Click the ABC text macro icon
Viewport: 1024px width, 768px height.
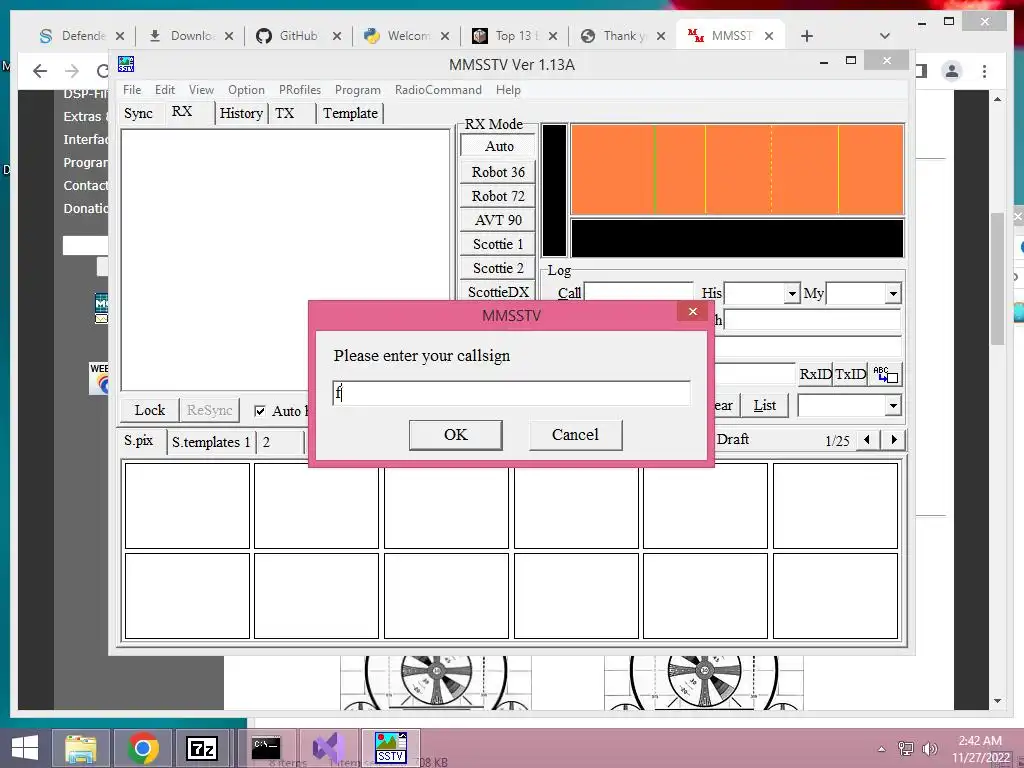pyautogui.click(x=886, y=374)
